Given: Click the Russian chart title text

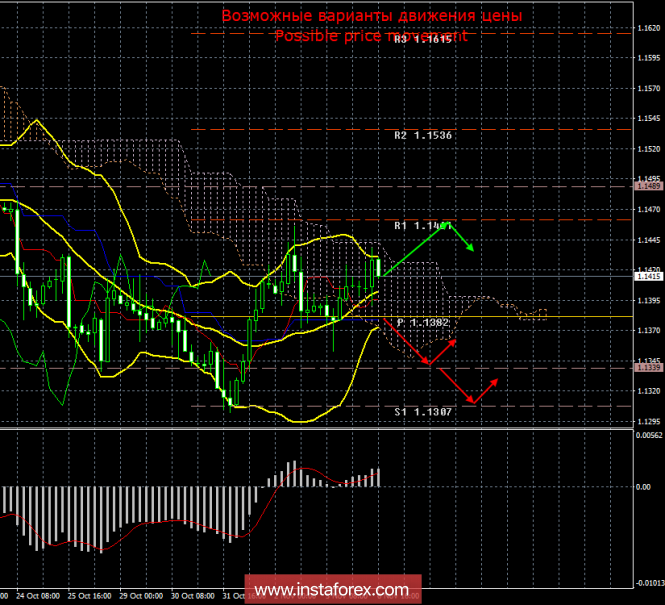Looking at the screenshot, I should [372, 16].
